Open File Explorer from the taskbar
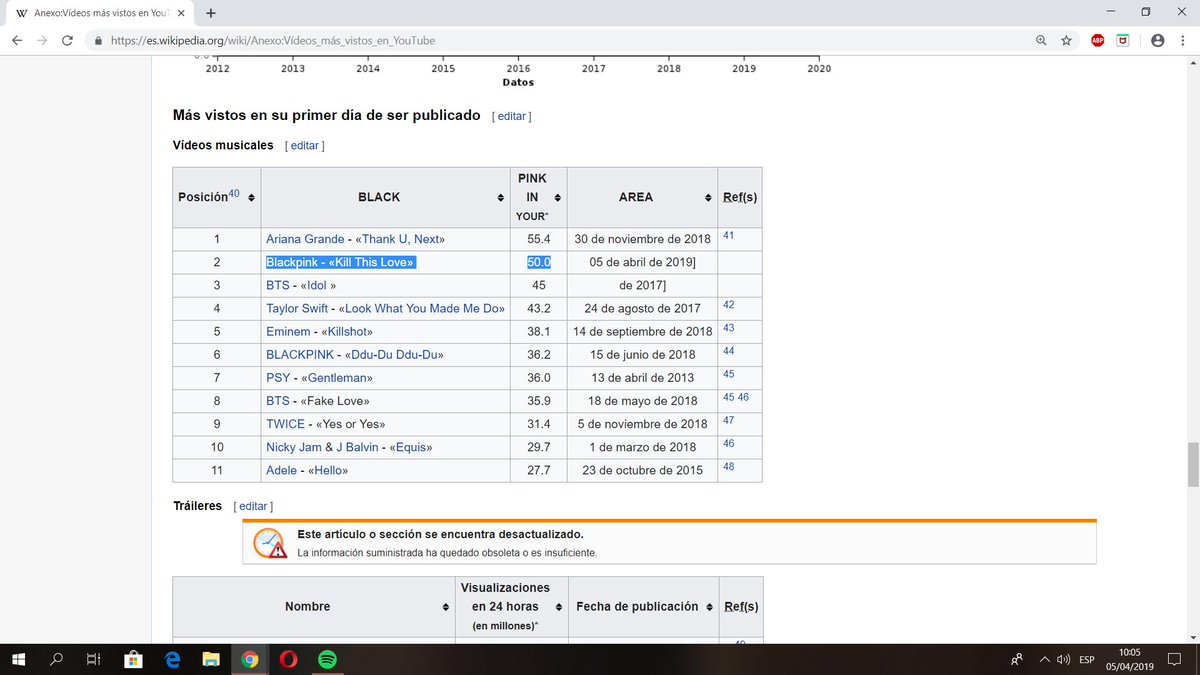Image resolution: width=1200 pixels, height=675 pixels. 211,659
